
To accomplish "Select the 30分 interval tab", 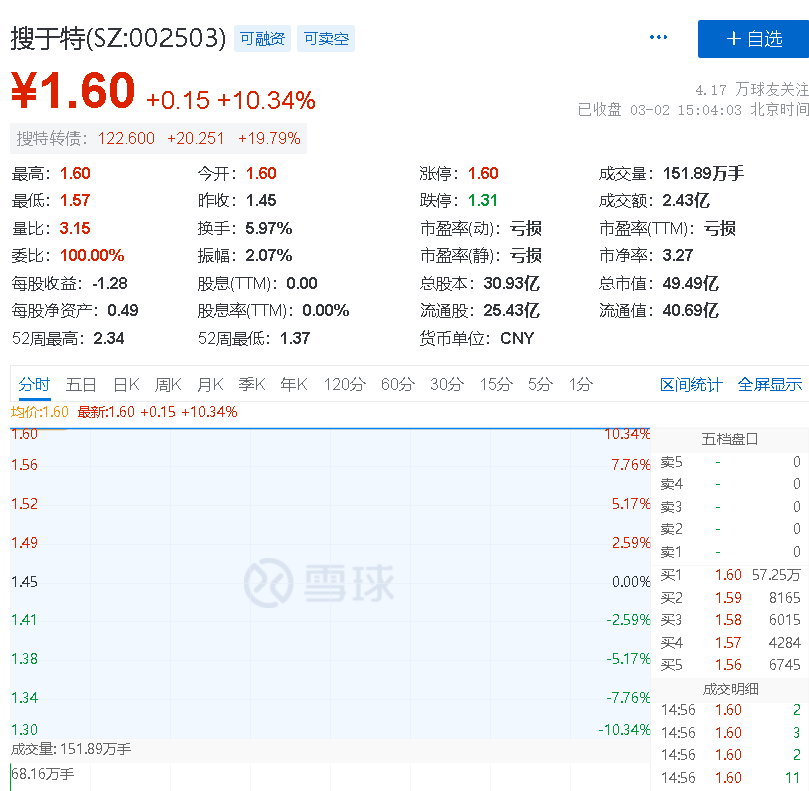I will [x=447, y=384].
